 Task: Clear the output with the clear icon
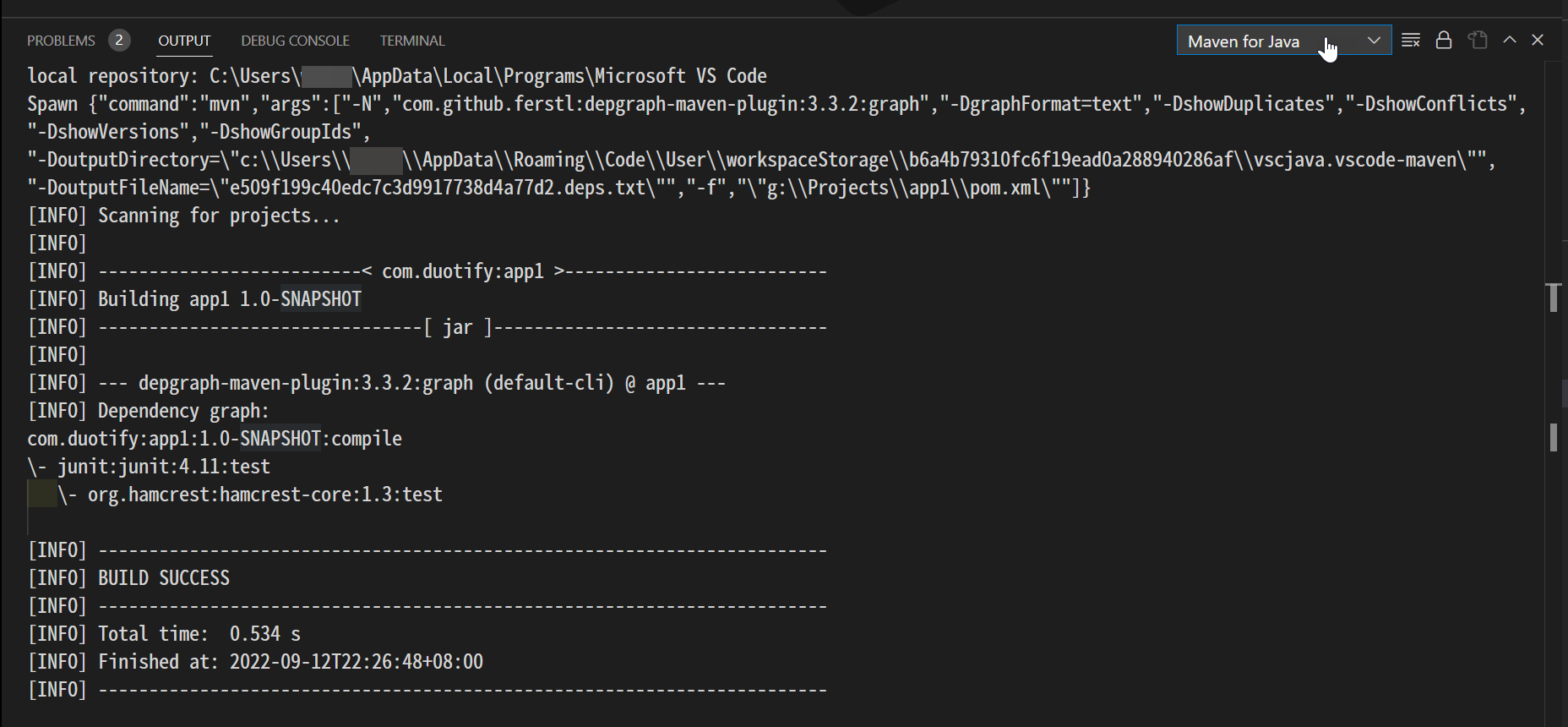pyautogui.click(x=1410, y=41)
